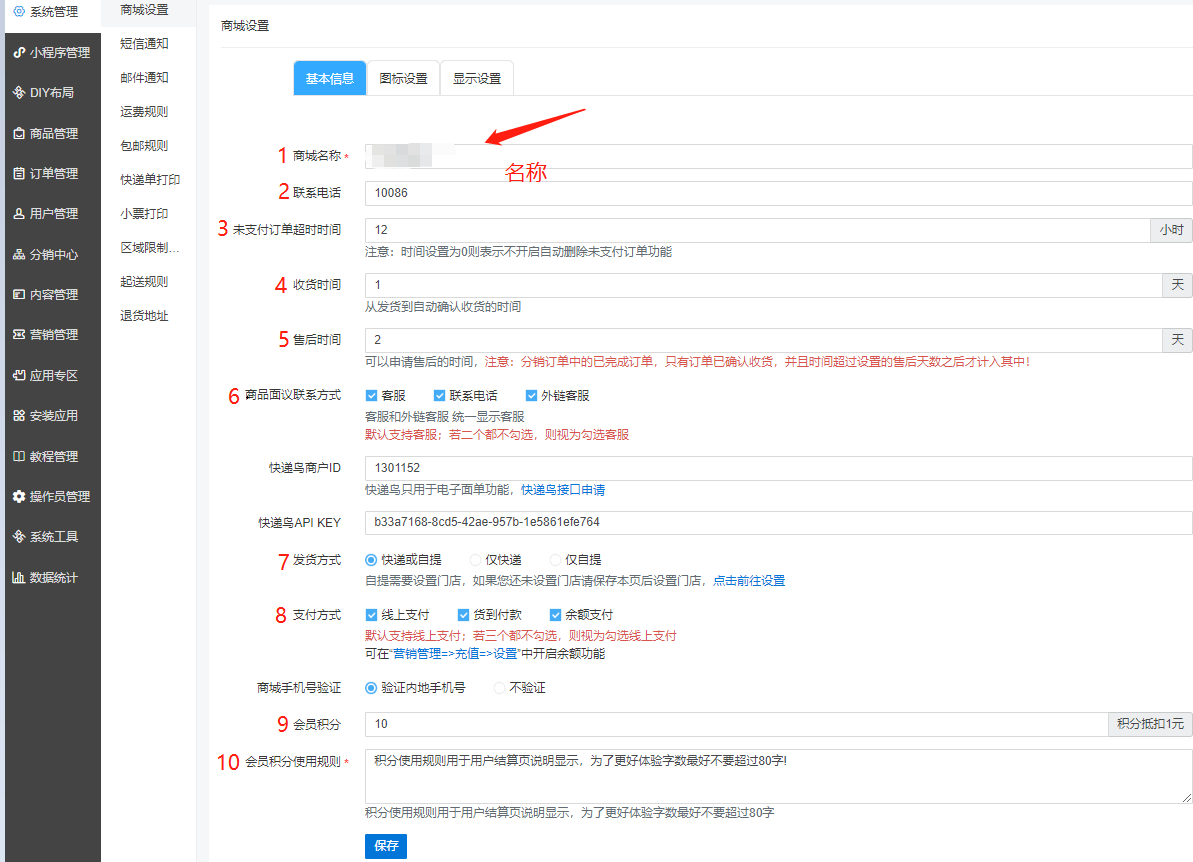Click the 系统管理 gear icon in sidebar
Image resolution: width=1193 pixels, height=862 pixels.
[19, 12]
